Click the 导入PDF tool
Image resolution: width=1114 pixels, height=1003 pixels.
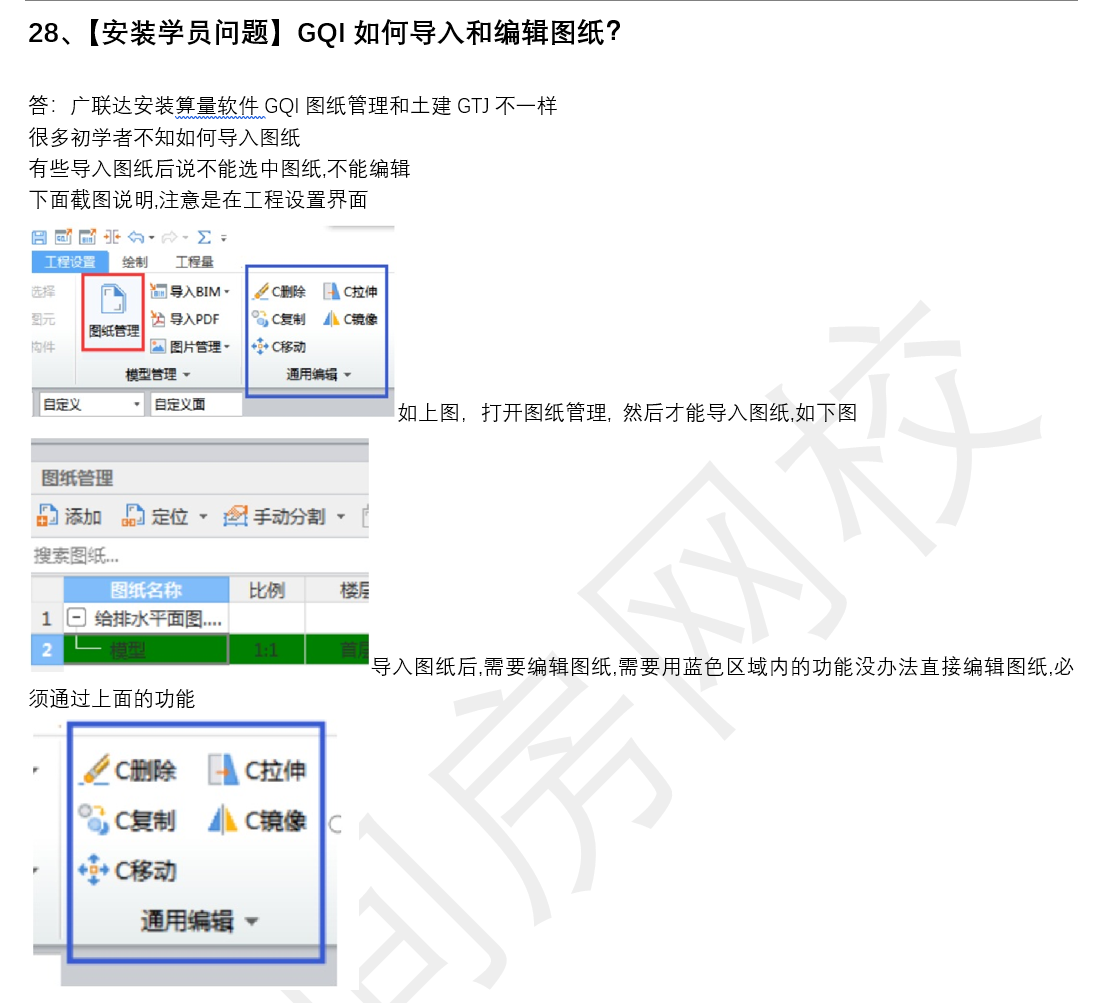click(185, 319)
